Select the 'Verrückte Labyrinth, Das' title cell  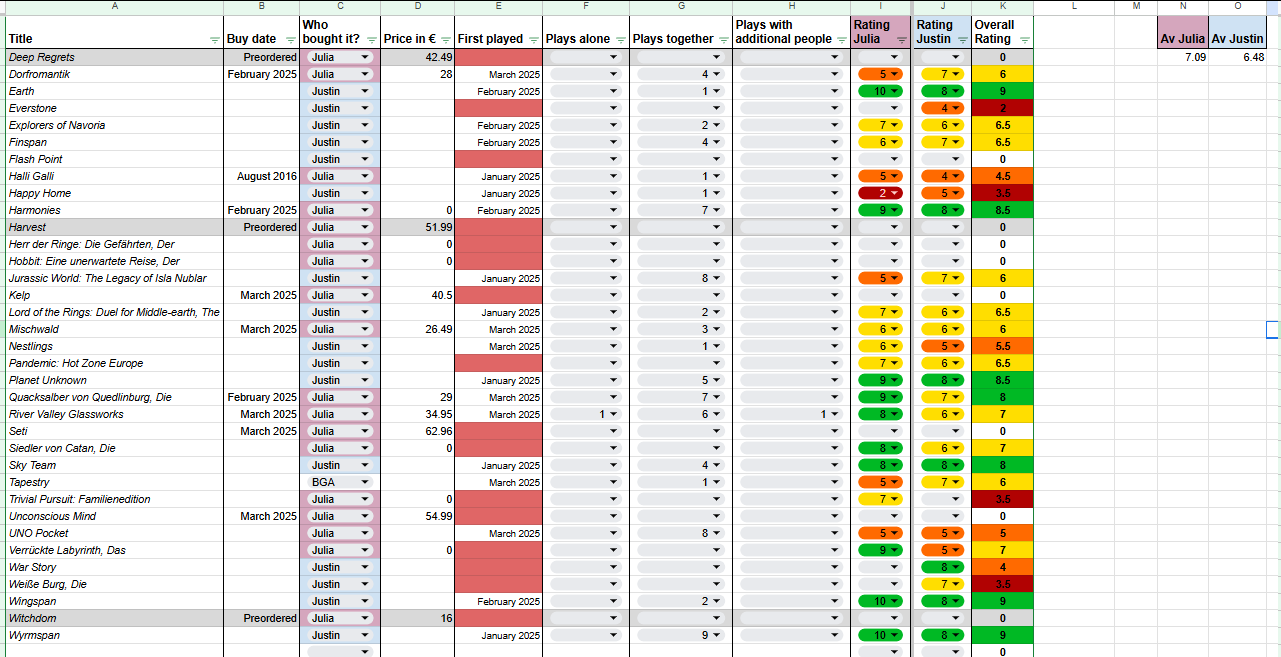[x=114, y=550]
